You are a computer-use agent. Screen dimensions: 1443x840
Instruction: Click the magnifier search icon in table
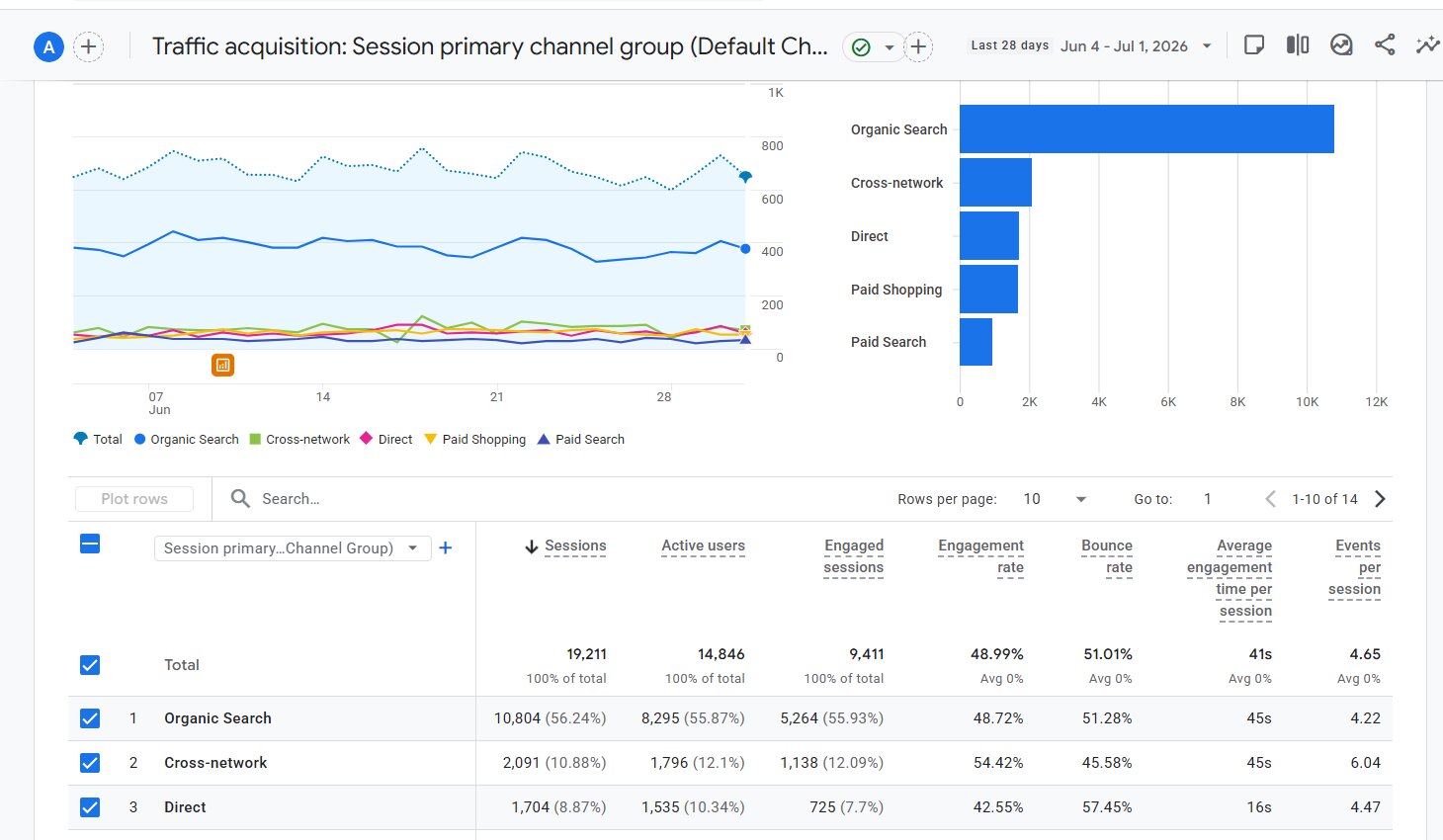[x=240, y=499]
